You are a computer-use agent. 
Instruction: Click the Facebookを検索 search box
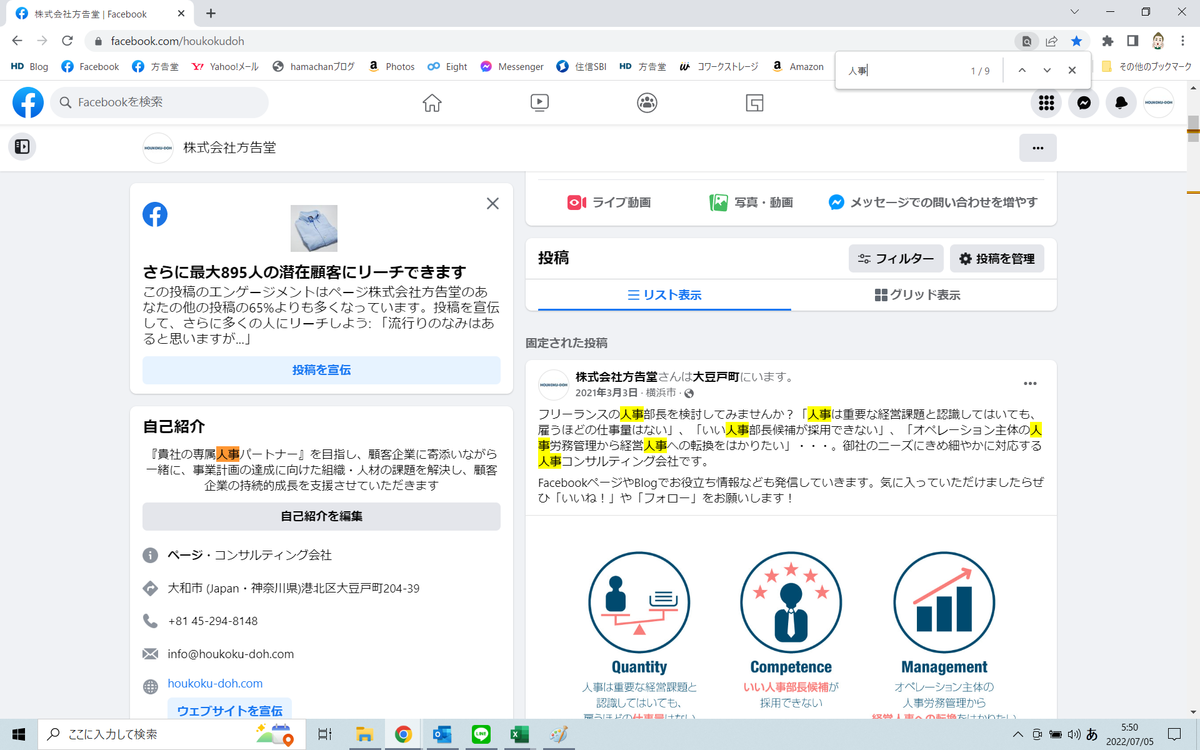159,102
